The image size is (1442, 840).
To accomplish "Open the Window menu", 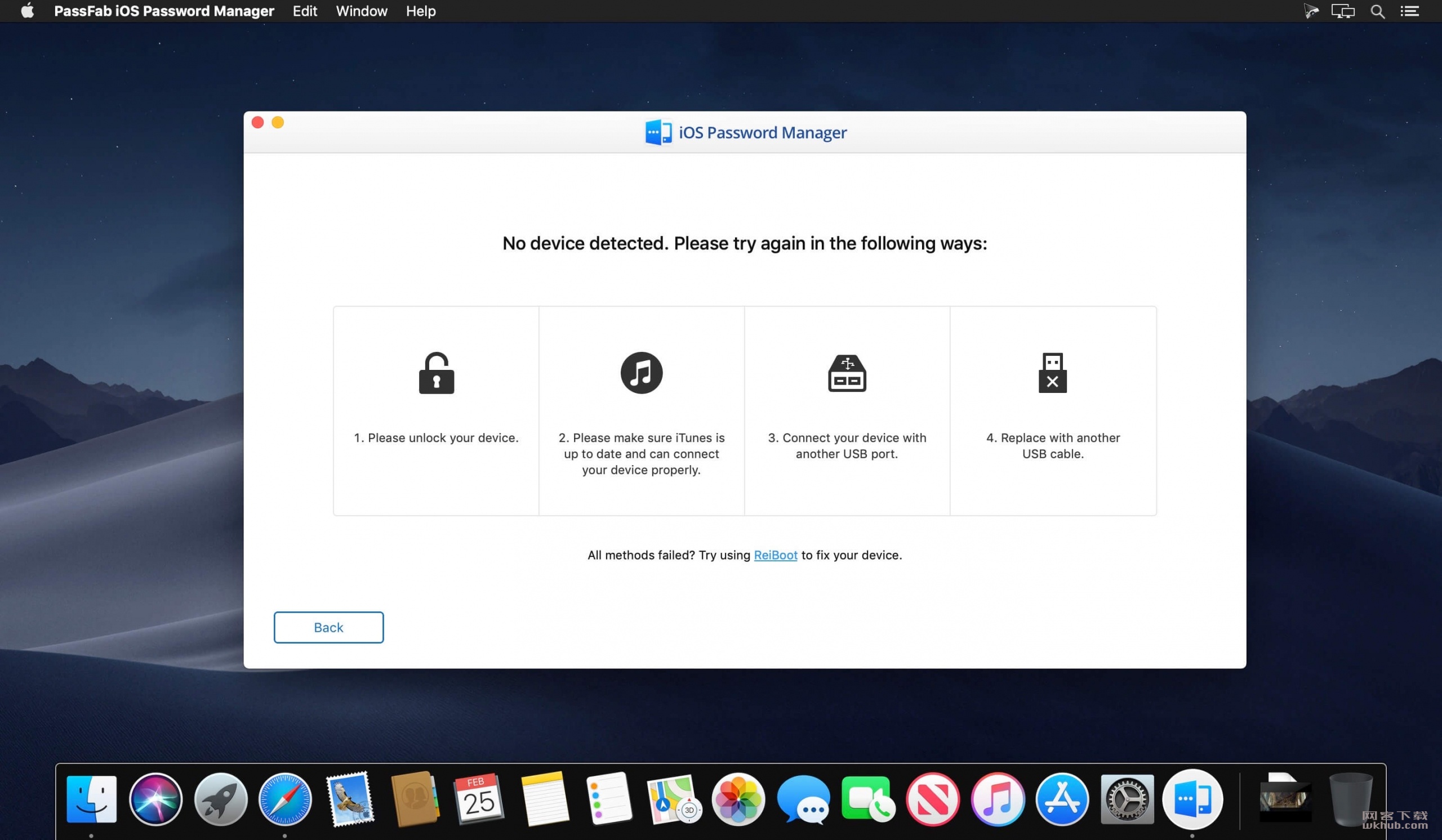I will 362,11.
